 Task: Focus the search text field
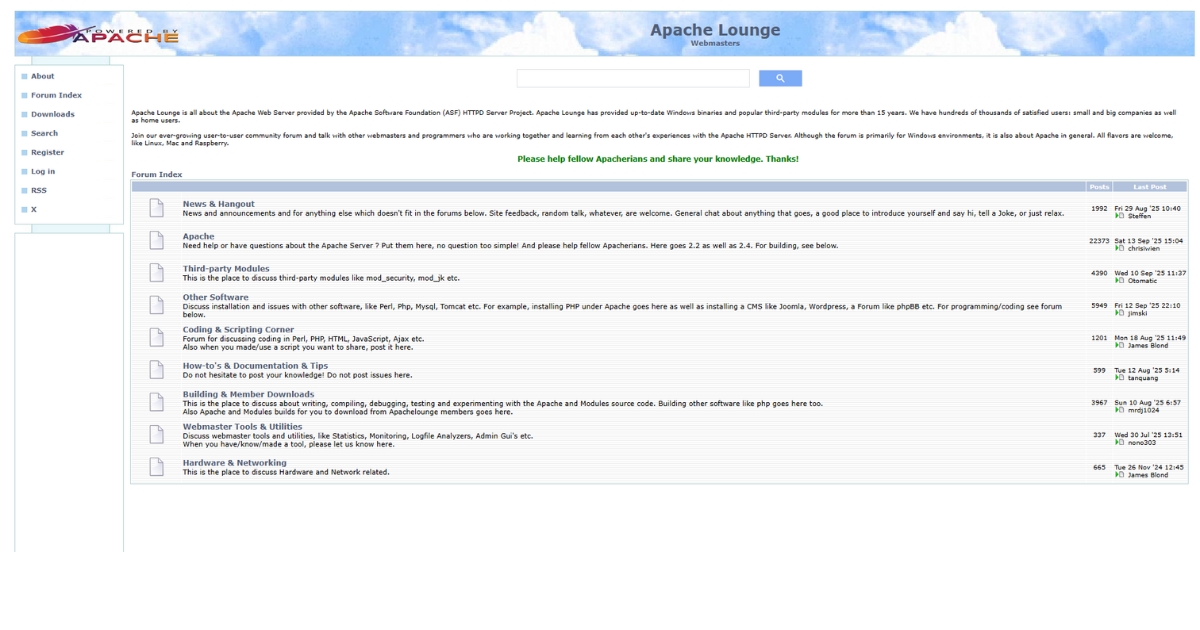coord(632,78)
